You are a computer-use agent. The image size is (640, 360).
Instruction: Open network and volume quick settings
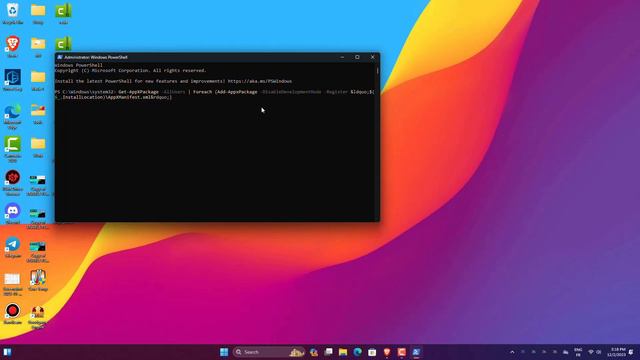[595, 352]
